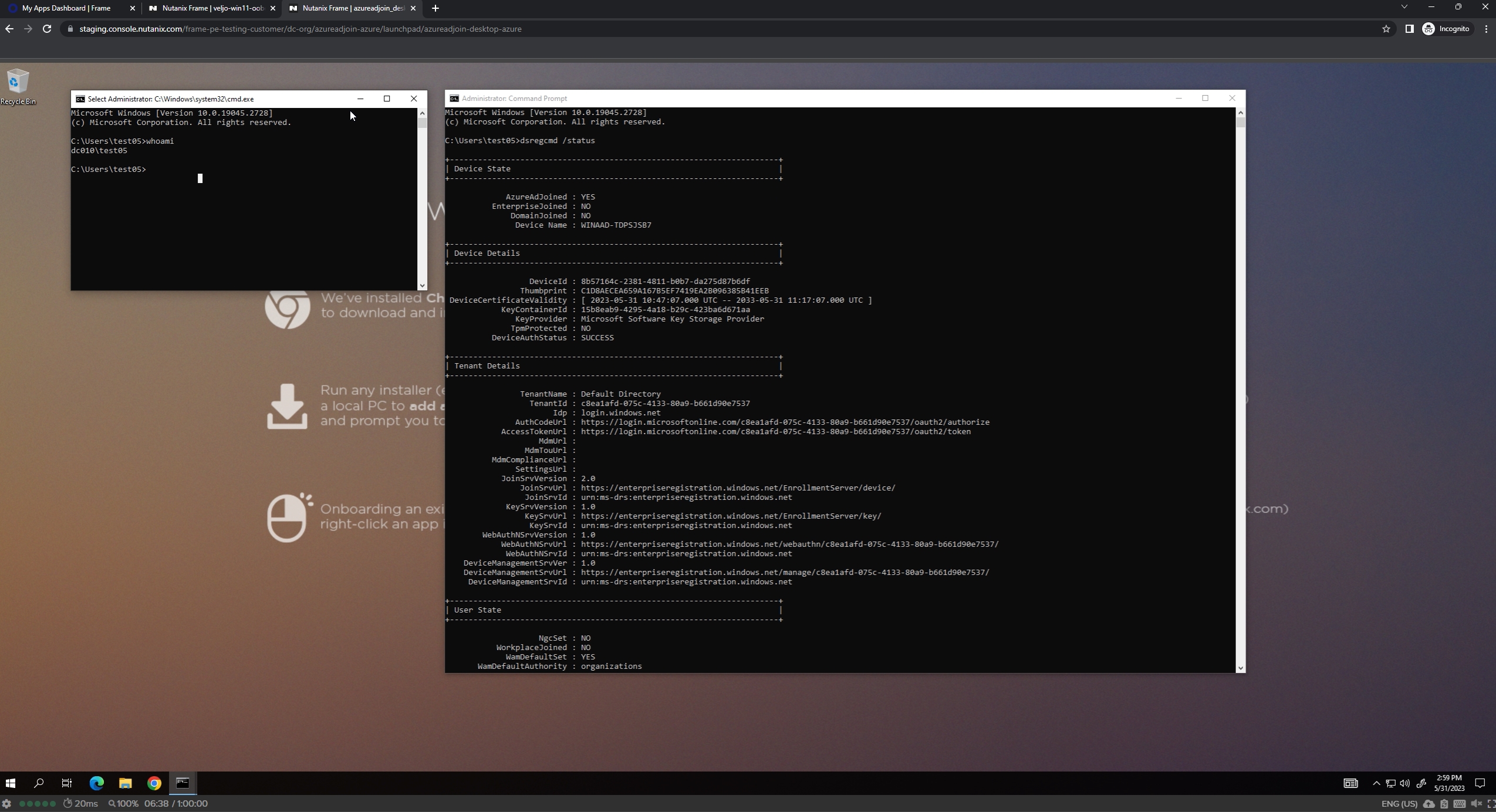
Task: Bookmark this page with the star icon
Action: pyautogui.click(x=1386, y=29)
